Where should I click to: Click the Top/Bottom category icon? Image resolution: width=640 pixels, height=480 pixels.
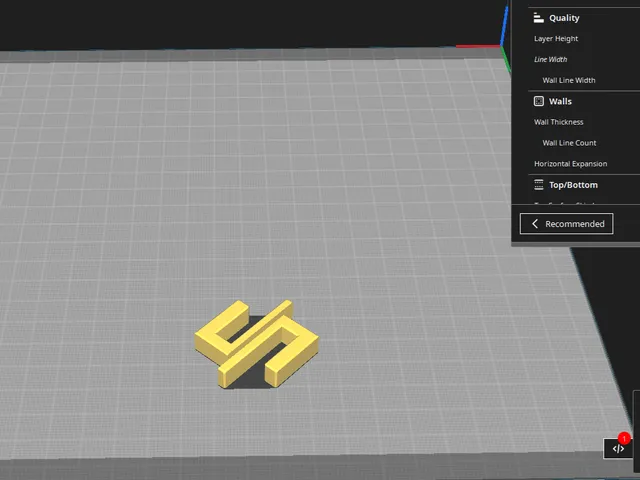coord(538,185)
